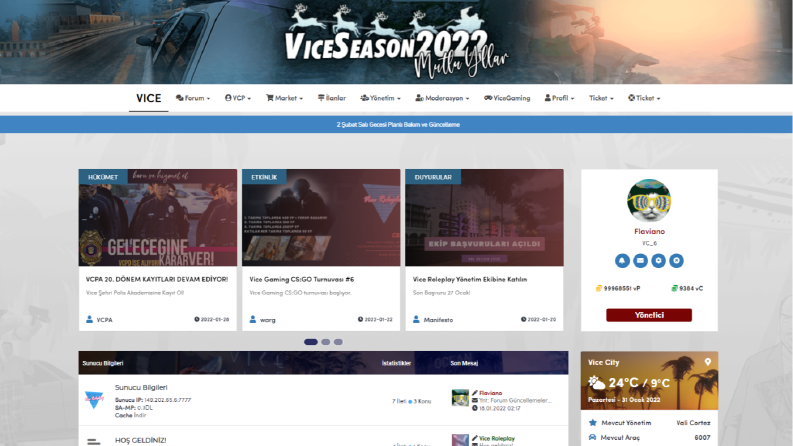Open Flaviano's cat profile avatar

pyautogui.click(x=649, y=201)
